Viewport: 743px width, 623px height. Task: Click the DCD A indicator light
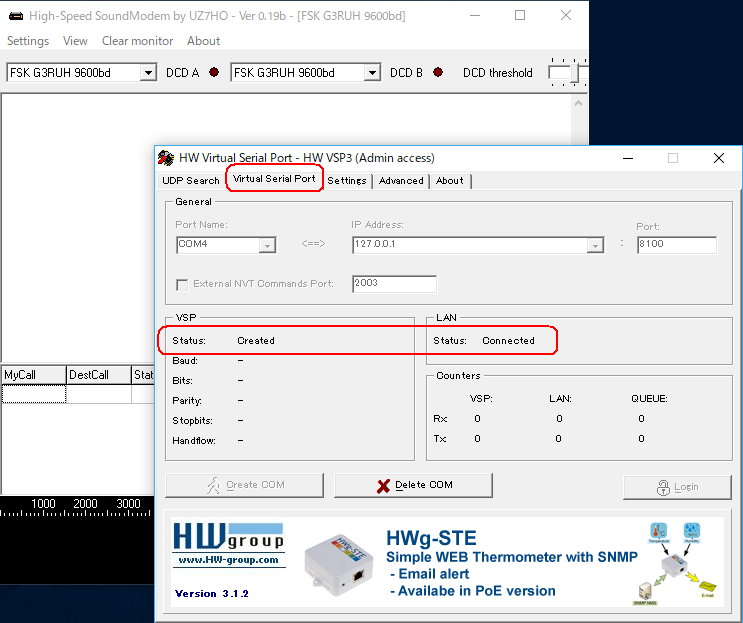pyautogui.click(x=214, y=72)
